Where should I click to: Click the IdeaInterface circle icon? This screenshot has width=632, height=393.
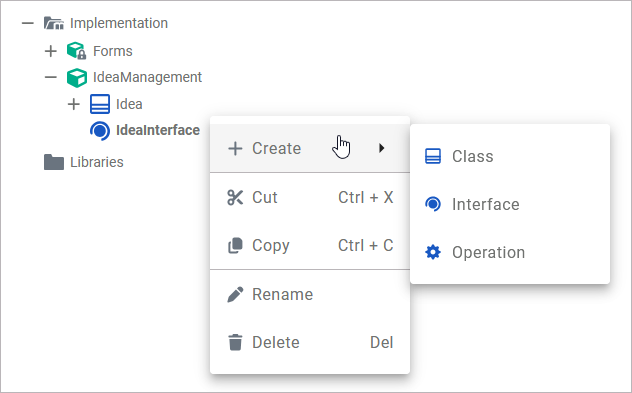[100, 131]
